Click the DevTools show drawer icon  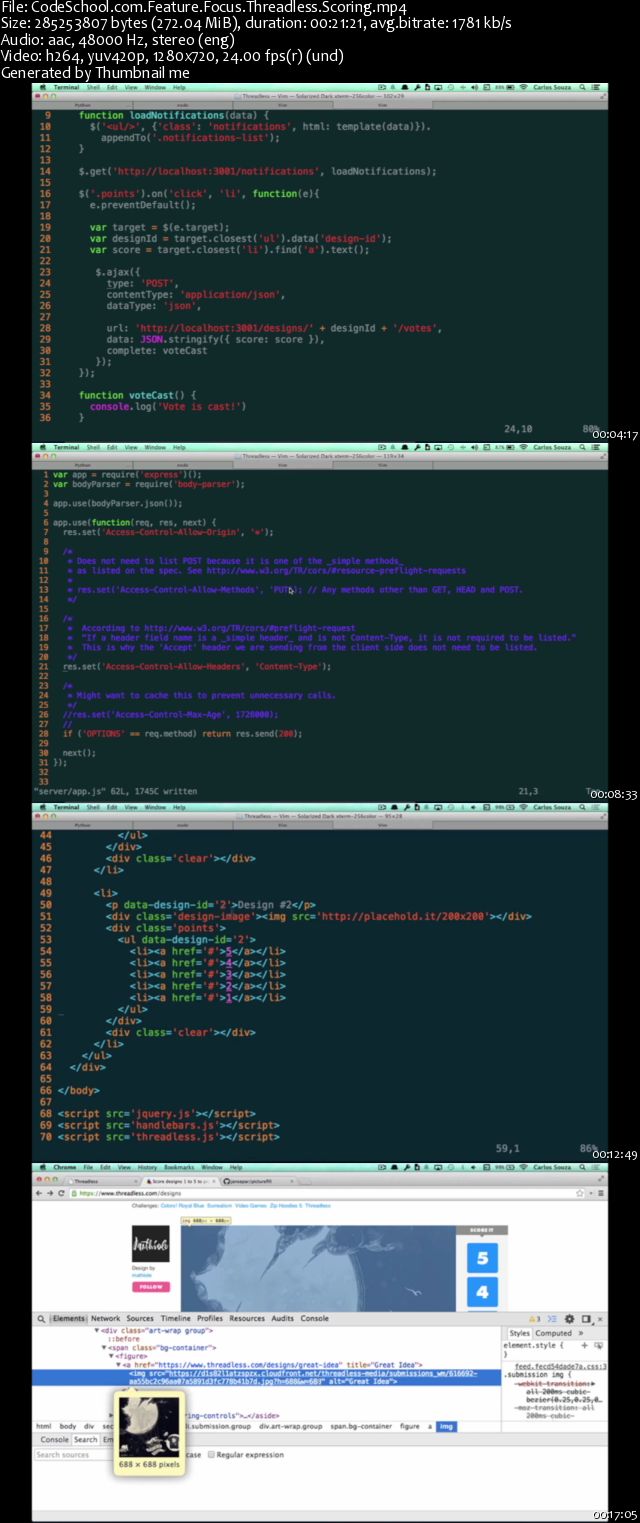point(554,1319)
